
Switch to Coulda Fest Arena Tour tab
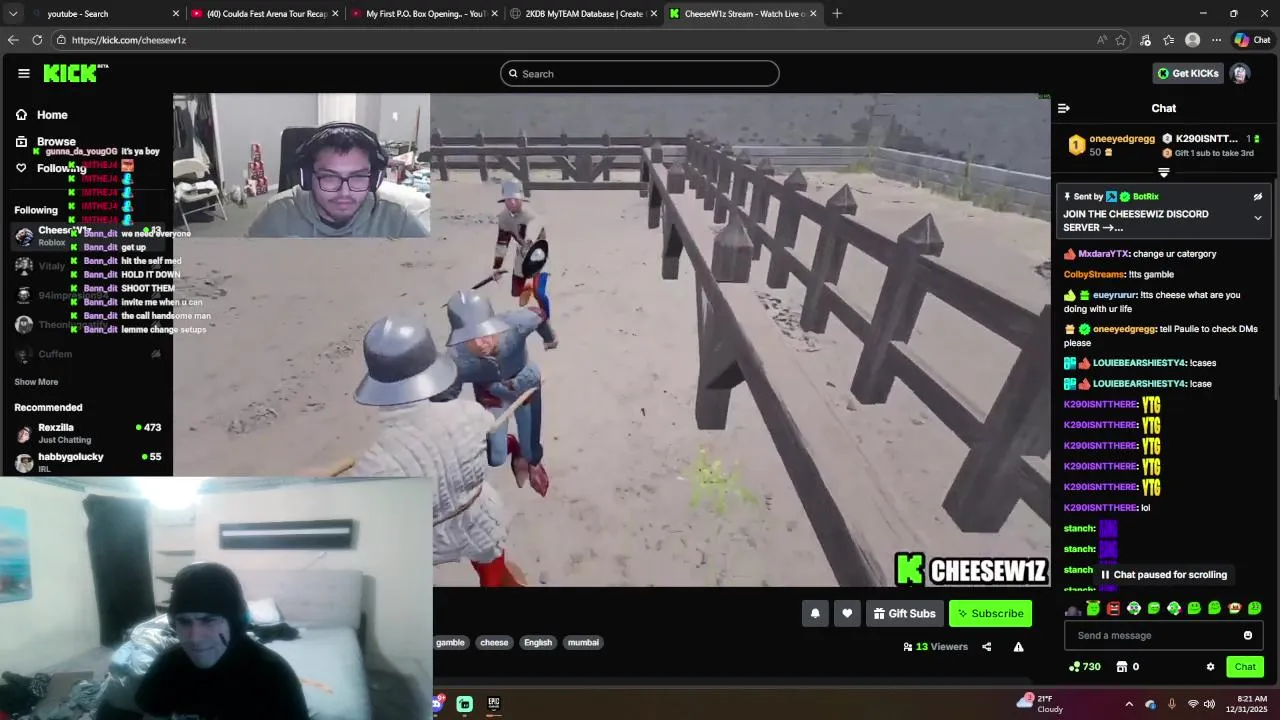coord(265,14)
